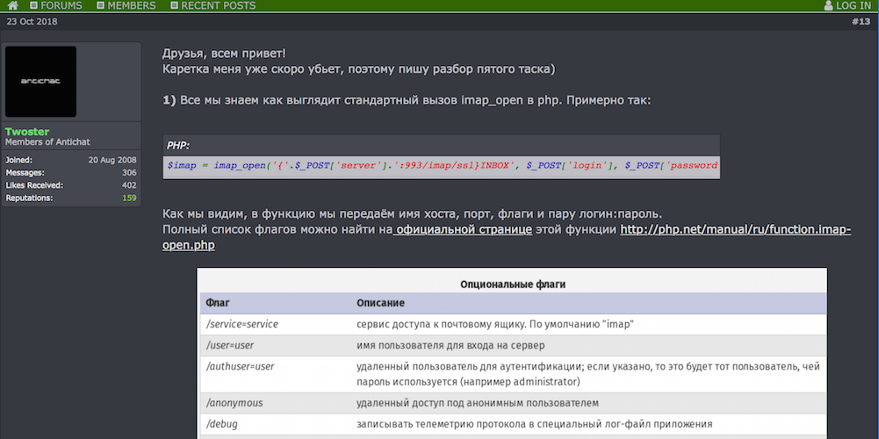
Task: Click the RECENT POSTS square bullet icon
Action: click(x=174, y=6)
